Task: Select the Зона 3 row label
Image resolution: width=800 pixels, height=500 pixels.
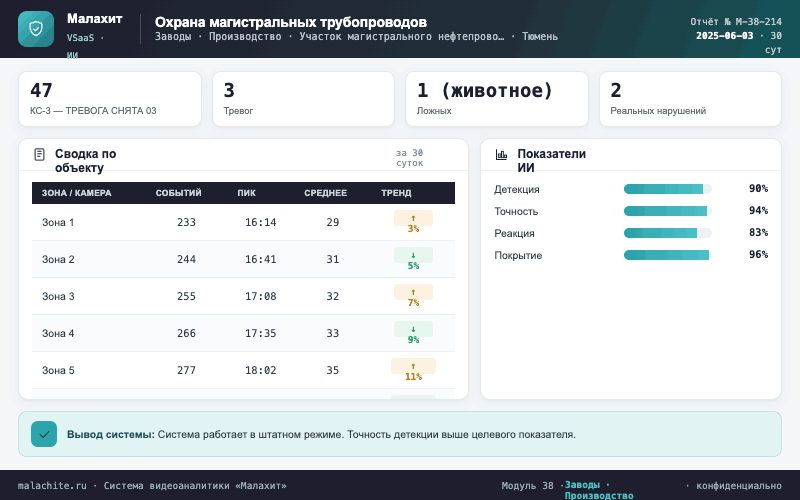Action: 58,296
